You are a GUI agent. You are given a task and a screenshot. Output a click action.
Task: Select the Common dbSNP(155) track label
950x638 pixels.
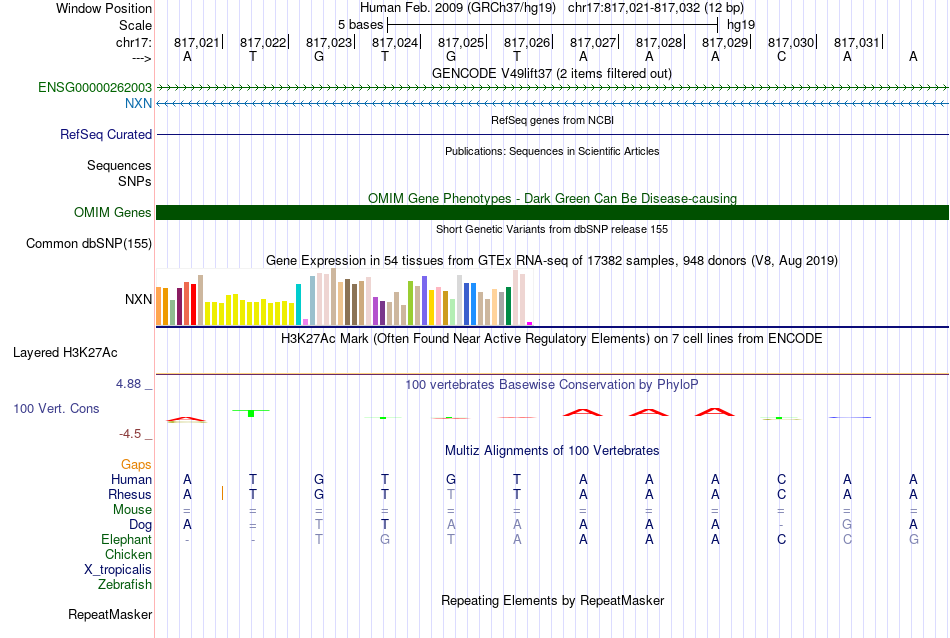click(x=89, y=243)
